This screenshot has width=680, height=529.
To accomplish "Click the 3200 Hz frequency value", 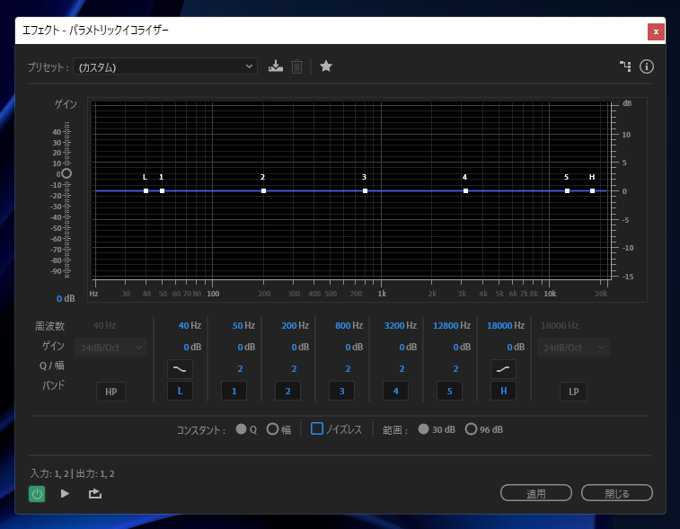I will pos(400,326).
